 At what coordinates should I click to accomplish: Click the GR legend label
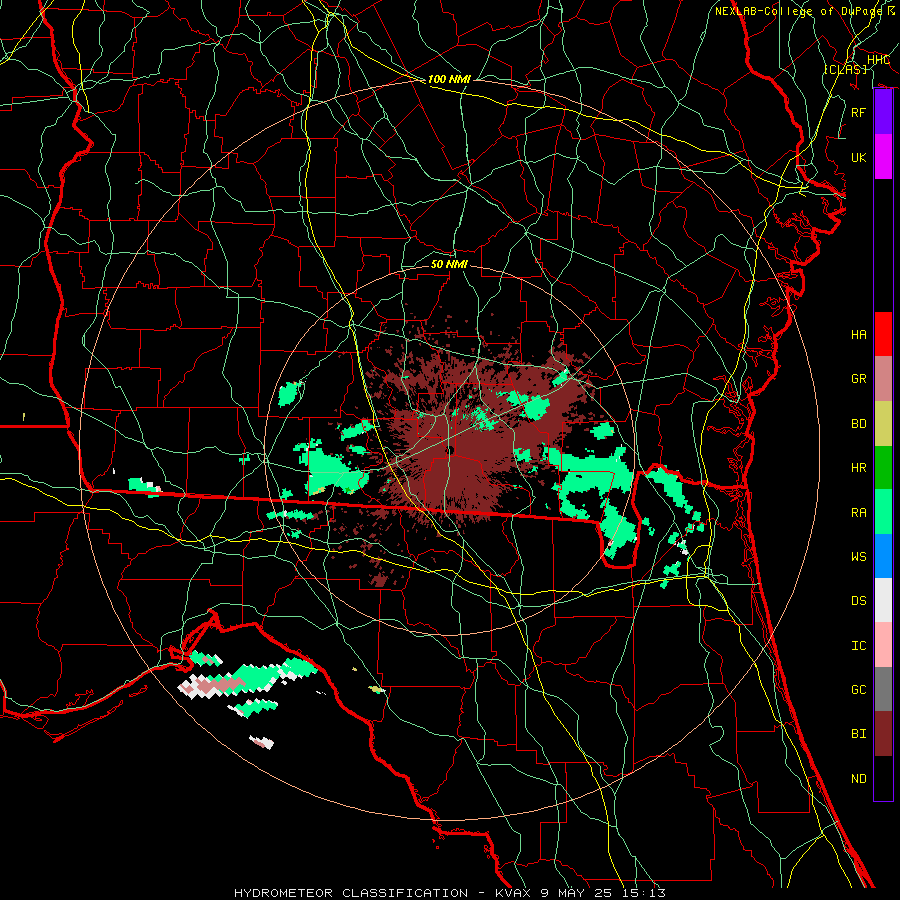(859, 379)
